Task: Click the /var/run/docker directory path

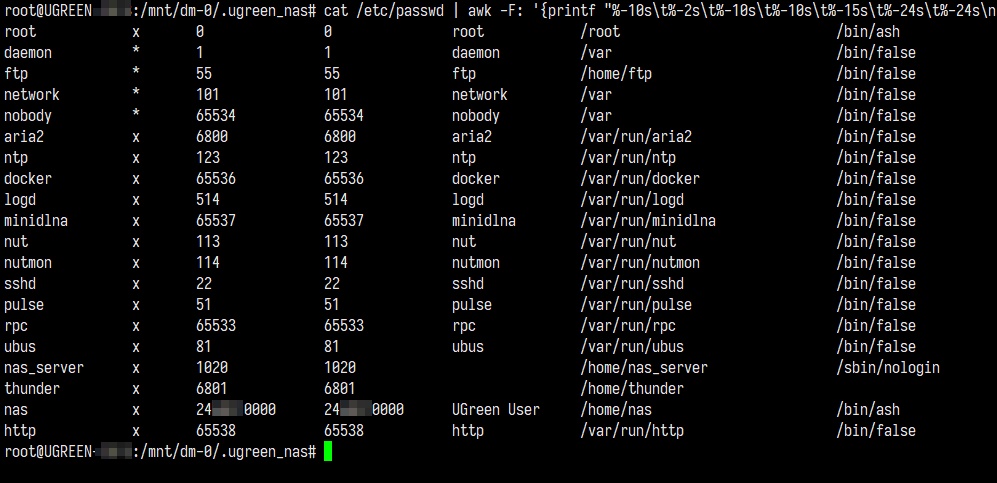Action: [x=640, y=178]
